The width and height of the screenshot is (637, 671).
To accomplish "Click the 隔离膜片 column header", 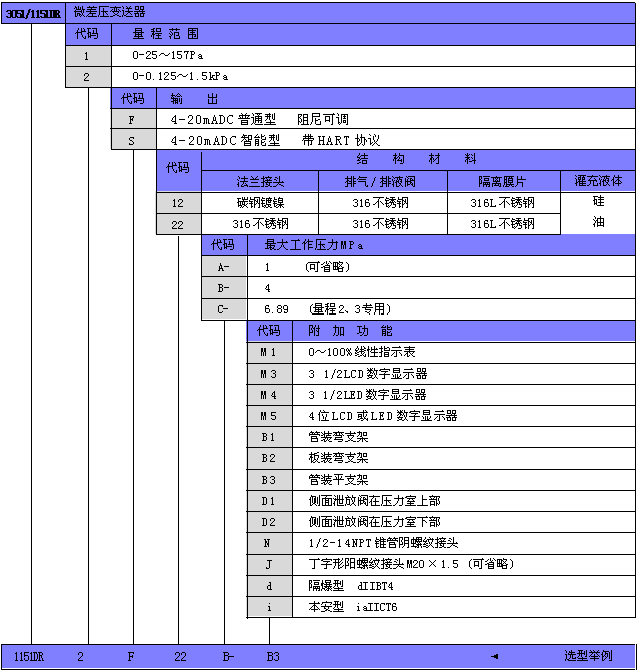I will pyautogui.click(x=504, y=181).
